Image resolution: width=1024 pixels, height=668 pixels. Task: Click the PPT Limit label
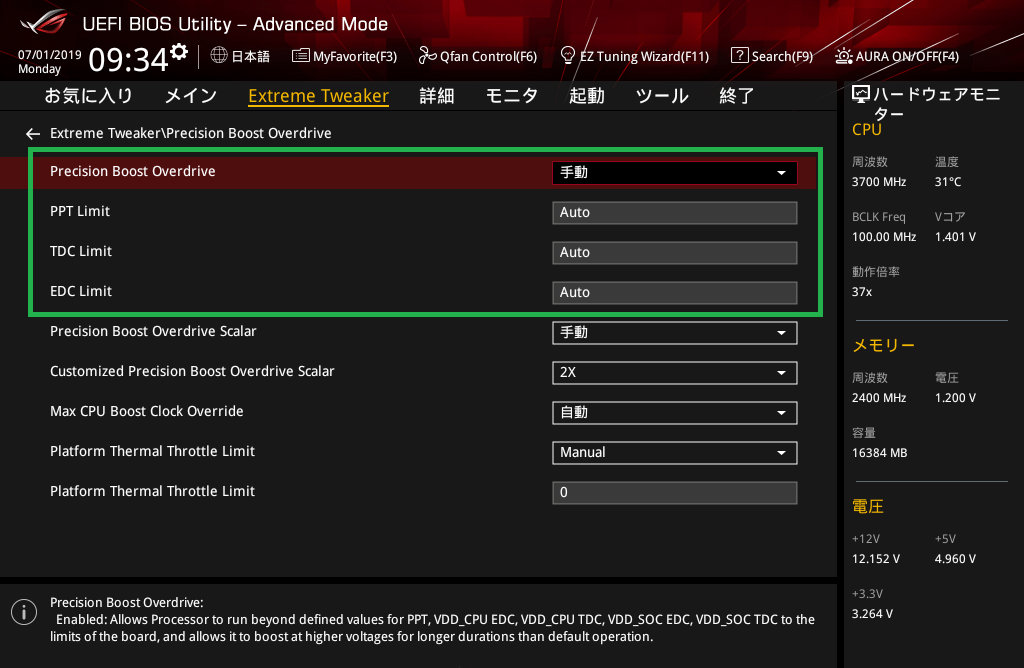80,211
